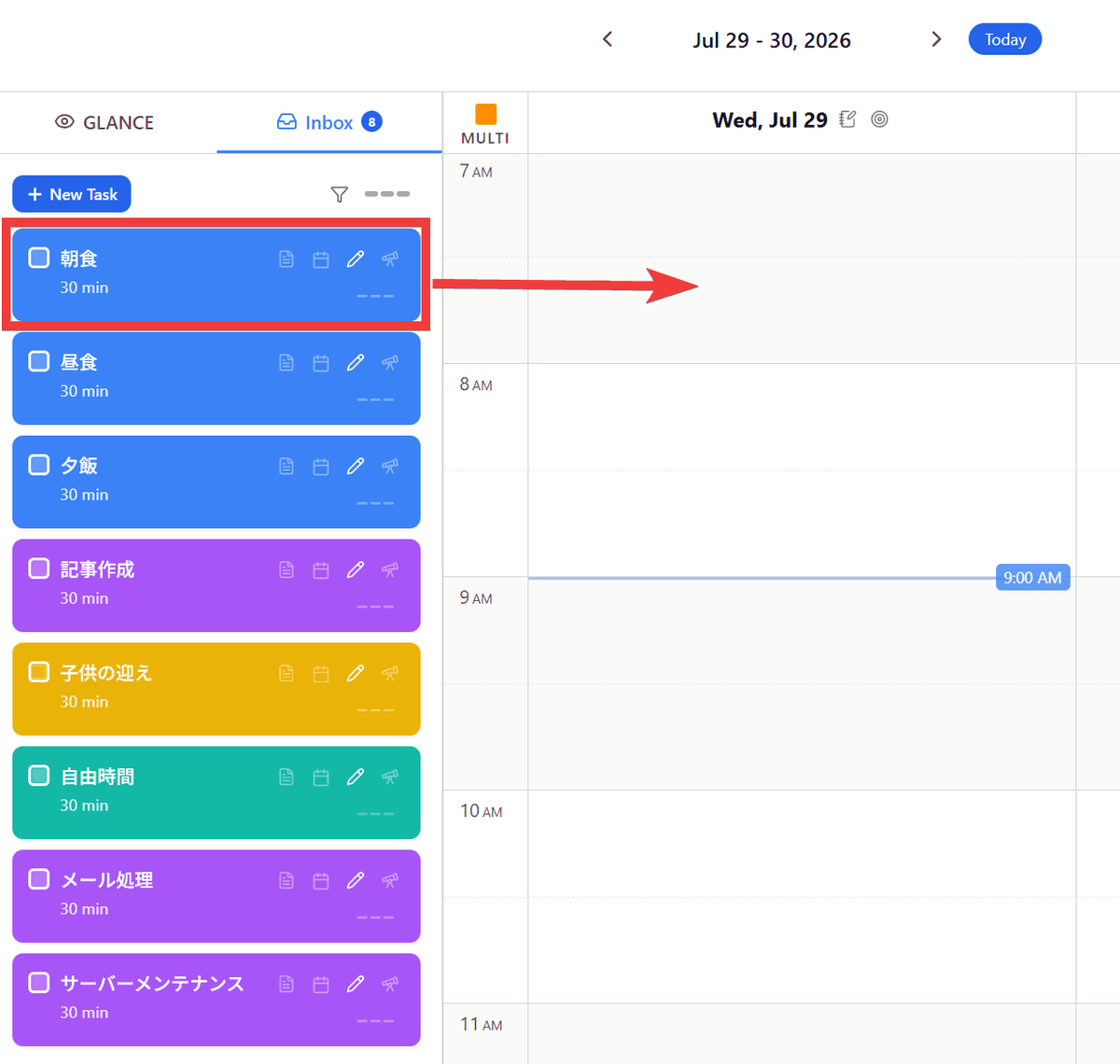Edit サーバーメンテナンス task with pencil icon
The width and height of the screenshot is (1120, 1064).
tap(356, 985)
